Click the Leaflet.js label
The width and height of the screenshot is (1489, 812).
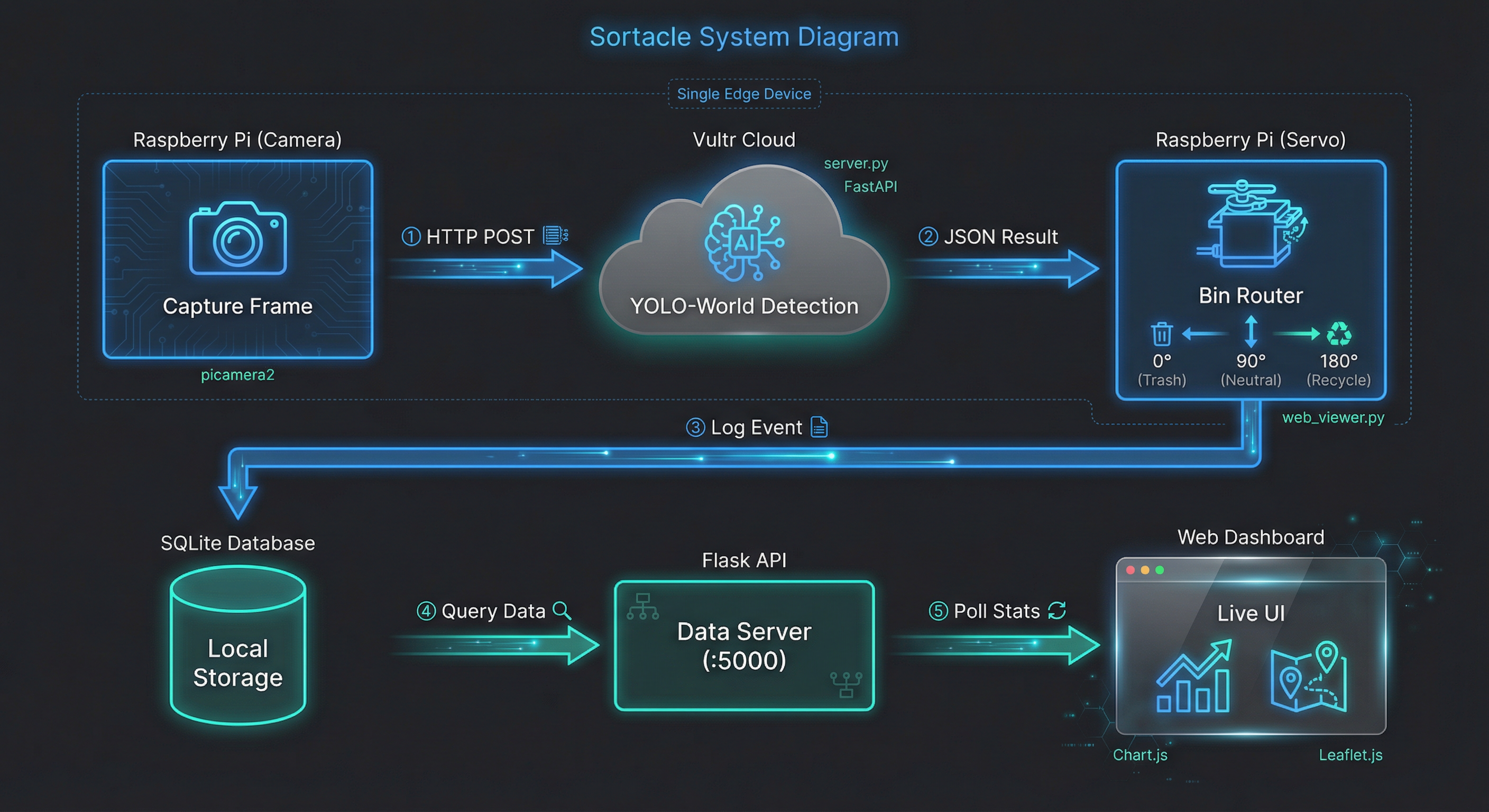(1350, 755)
